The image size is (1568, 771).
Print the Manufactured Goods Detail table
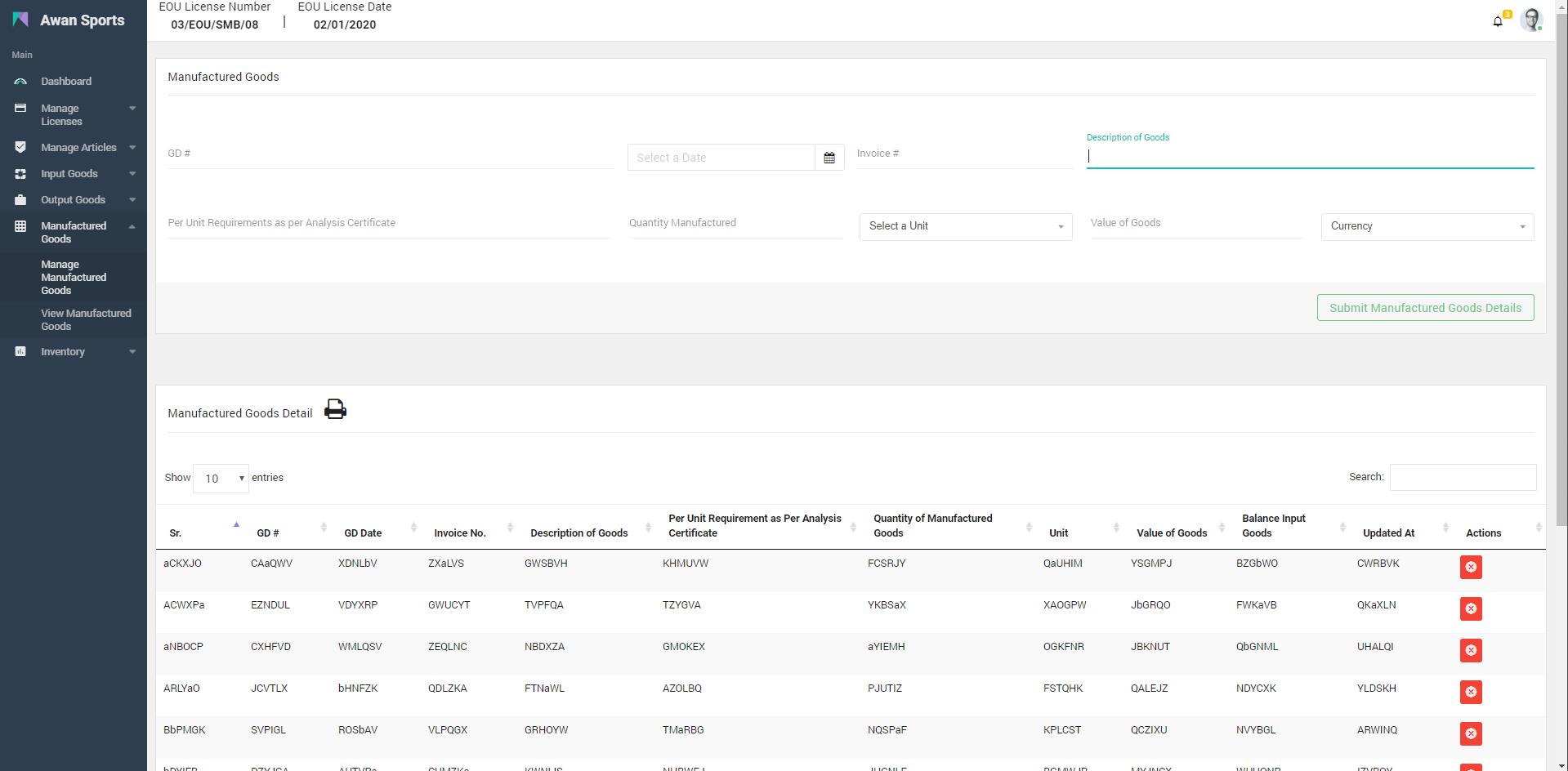click(x=335, y=409)
